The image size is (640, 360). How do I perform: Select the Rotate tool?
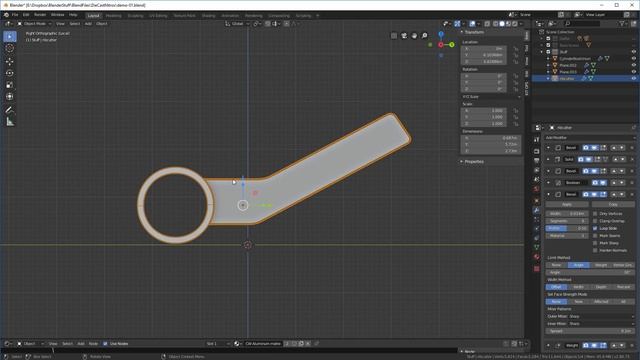click(x=10, y=73)
